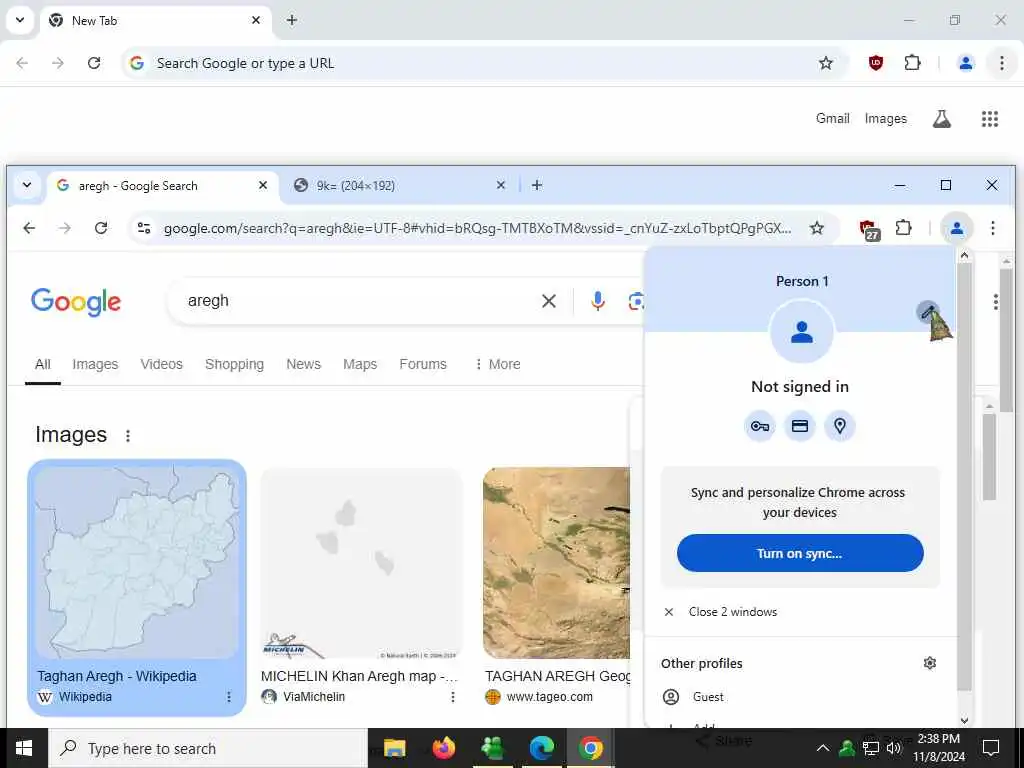
Task: Switch to the 9k= (204×192) tab
Action: (399, 185)
